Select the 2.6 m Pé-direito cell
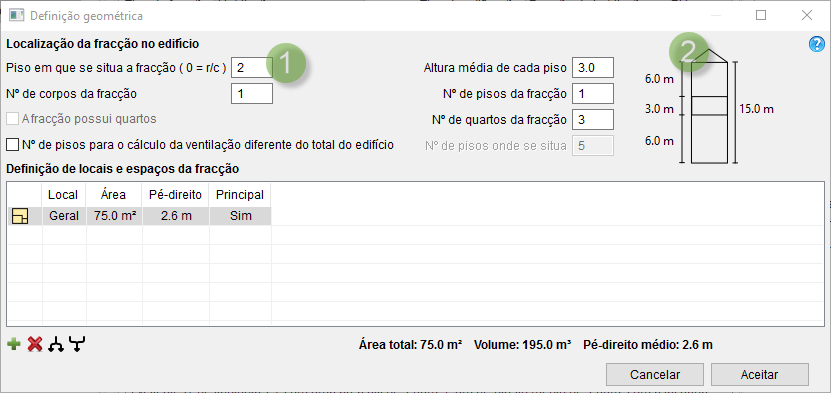The height and width of the screenshot is (393, 831). (175, 216)
